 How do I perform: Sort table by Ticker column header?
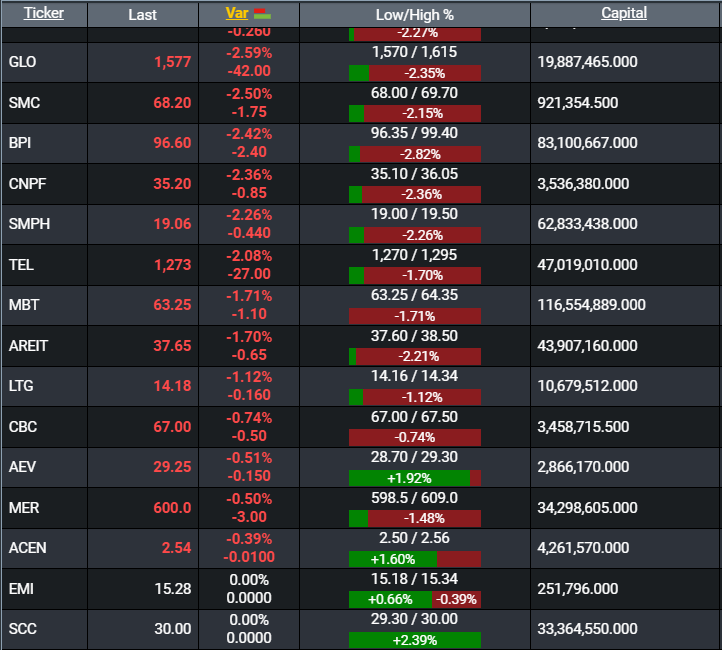tap(44, 13)
